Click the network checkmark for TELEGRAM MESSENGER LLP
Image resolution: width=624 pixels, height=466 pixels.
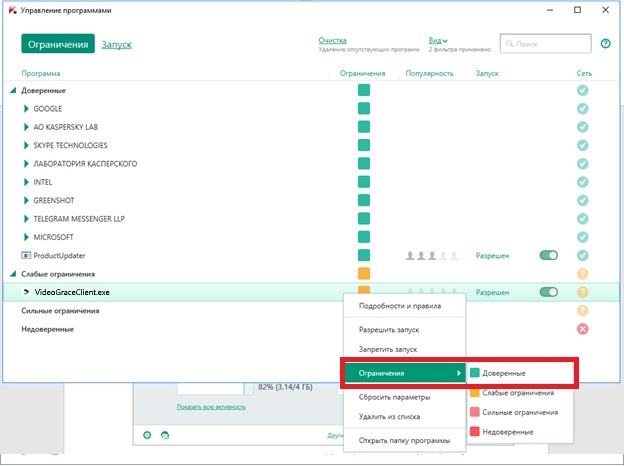click(583, 218)
